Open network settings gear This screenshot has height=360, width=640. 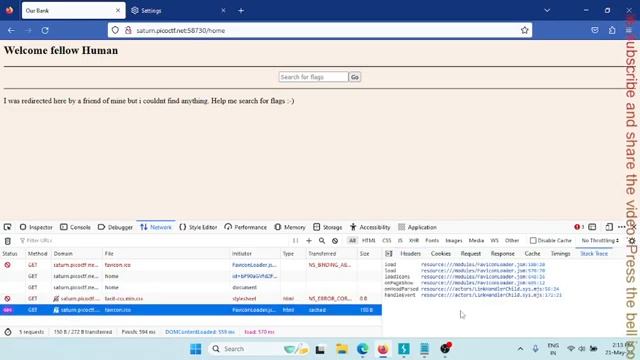tap(632, 241)
